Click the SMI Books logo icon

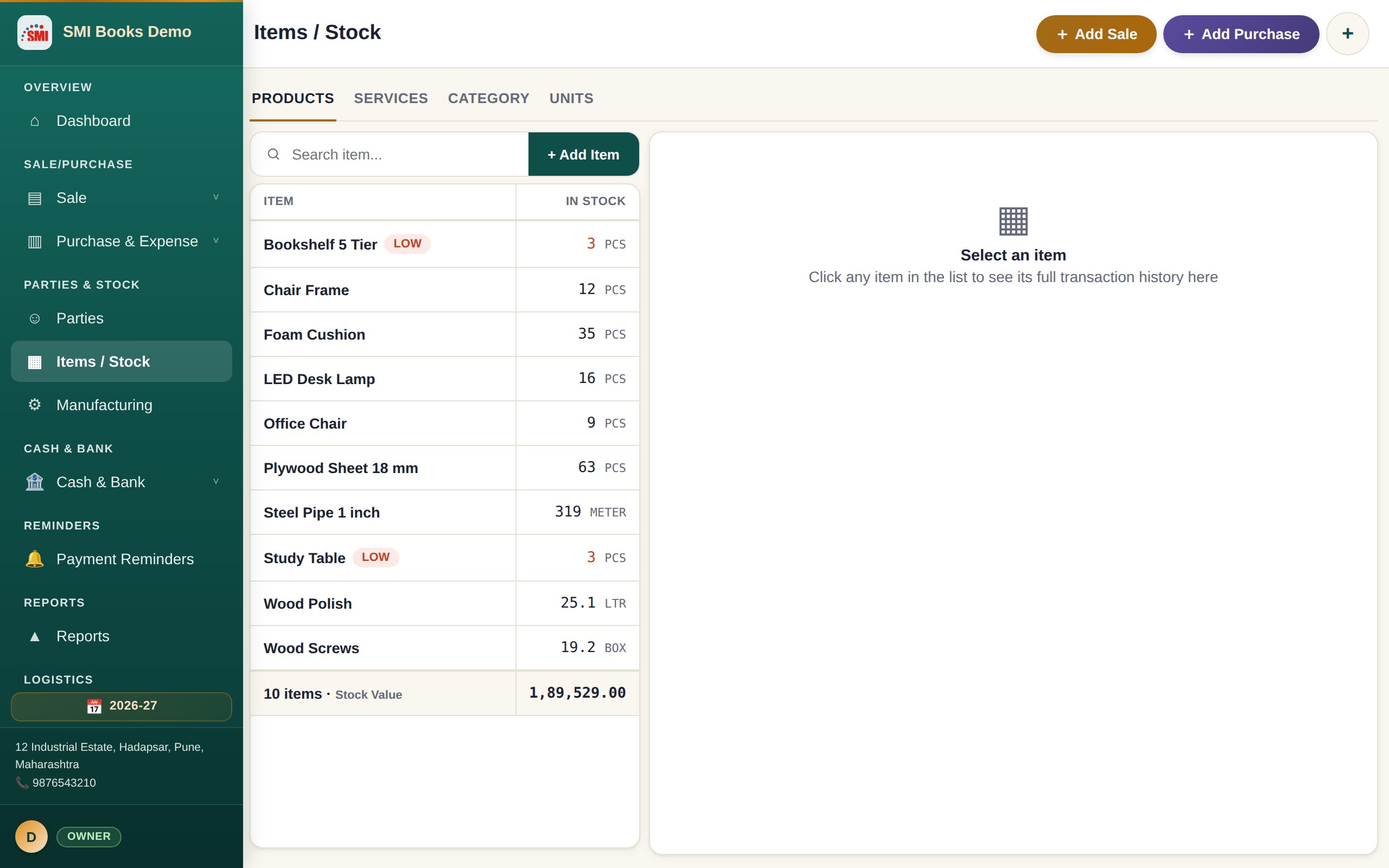[34, 33]
